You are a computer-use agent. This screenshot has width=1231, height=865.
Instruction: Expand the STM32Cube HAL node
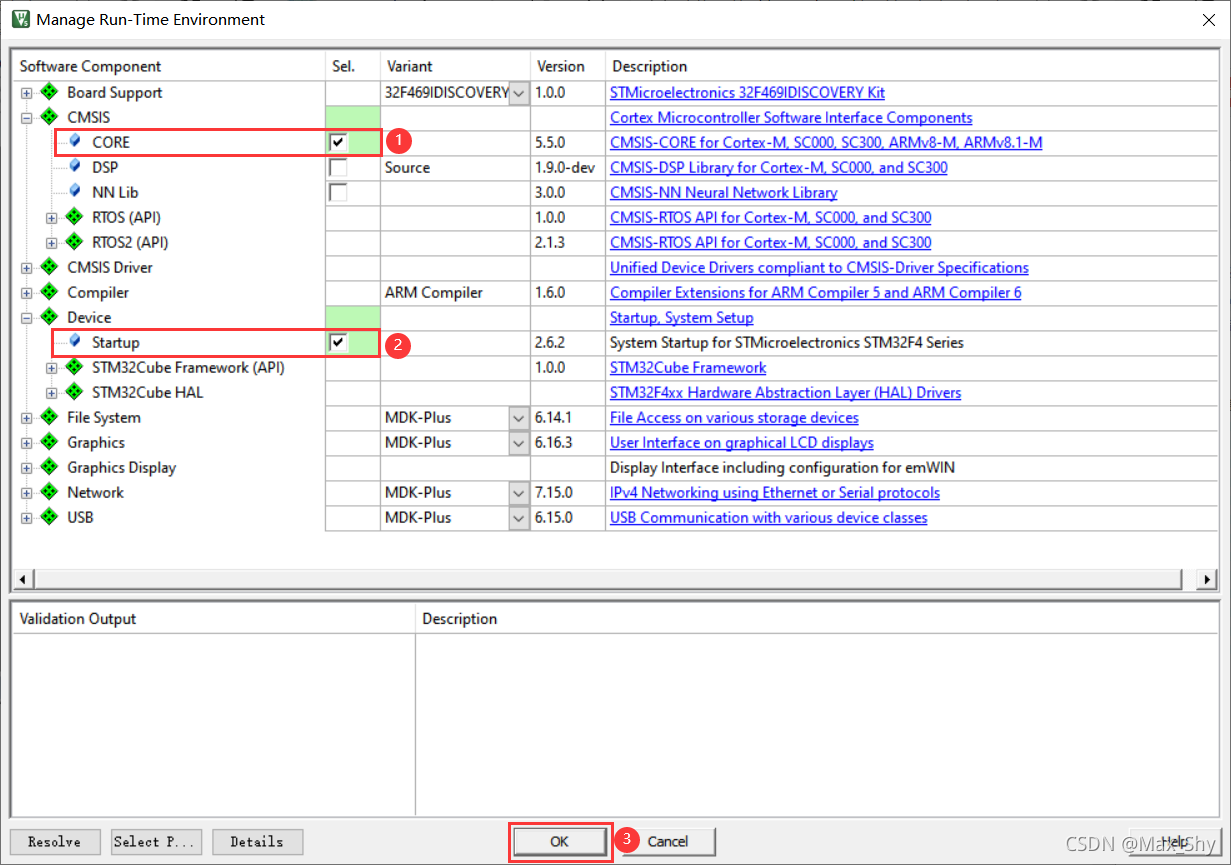pos(52,393)
